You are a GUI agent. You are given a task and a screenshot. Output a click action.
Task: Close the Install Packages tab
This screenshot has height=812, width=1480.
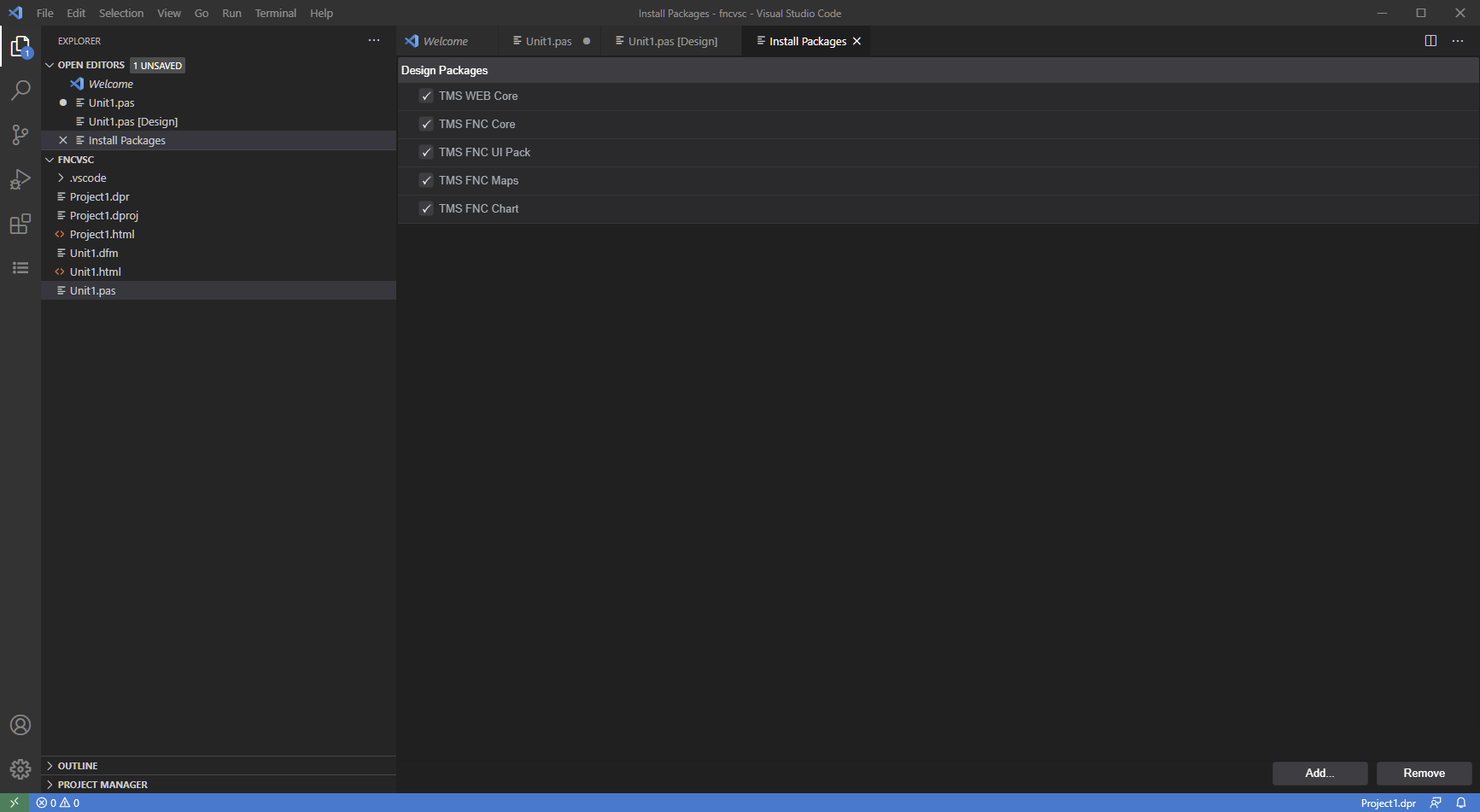tap(857, 41)
